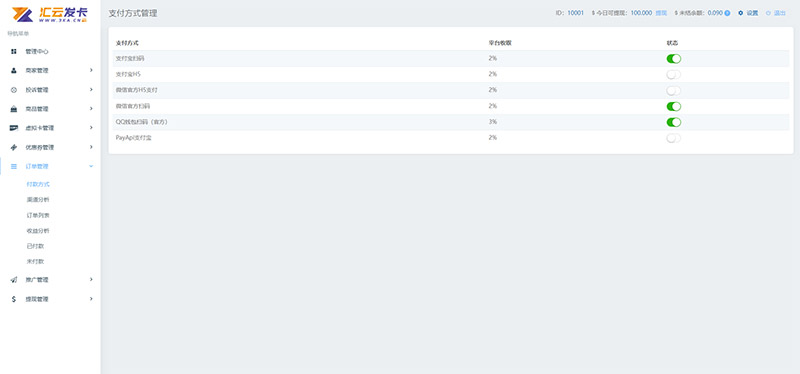Click the 虚拟卡管理 card icon
800x374 pixels.
(14, 128)
